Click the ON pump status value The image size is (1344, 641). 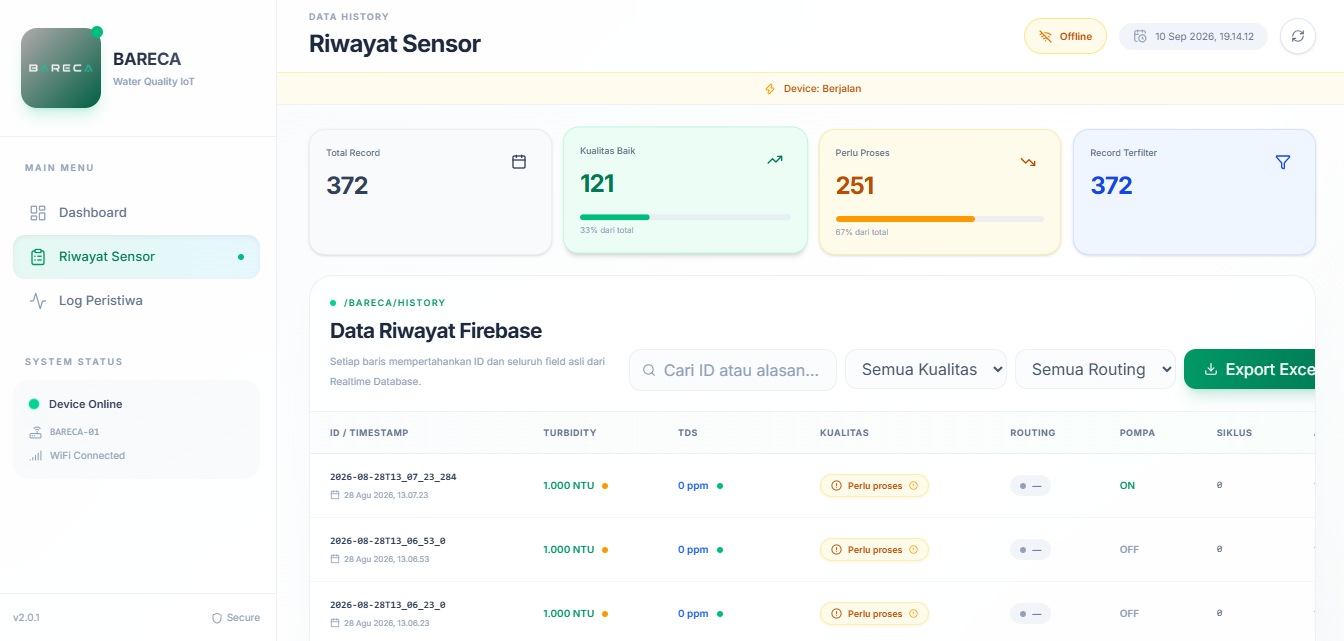(1127, 486)
